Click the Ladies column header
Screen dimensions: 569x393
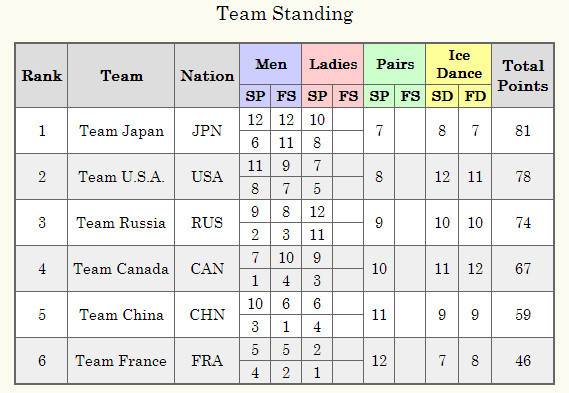pos(333,64)
